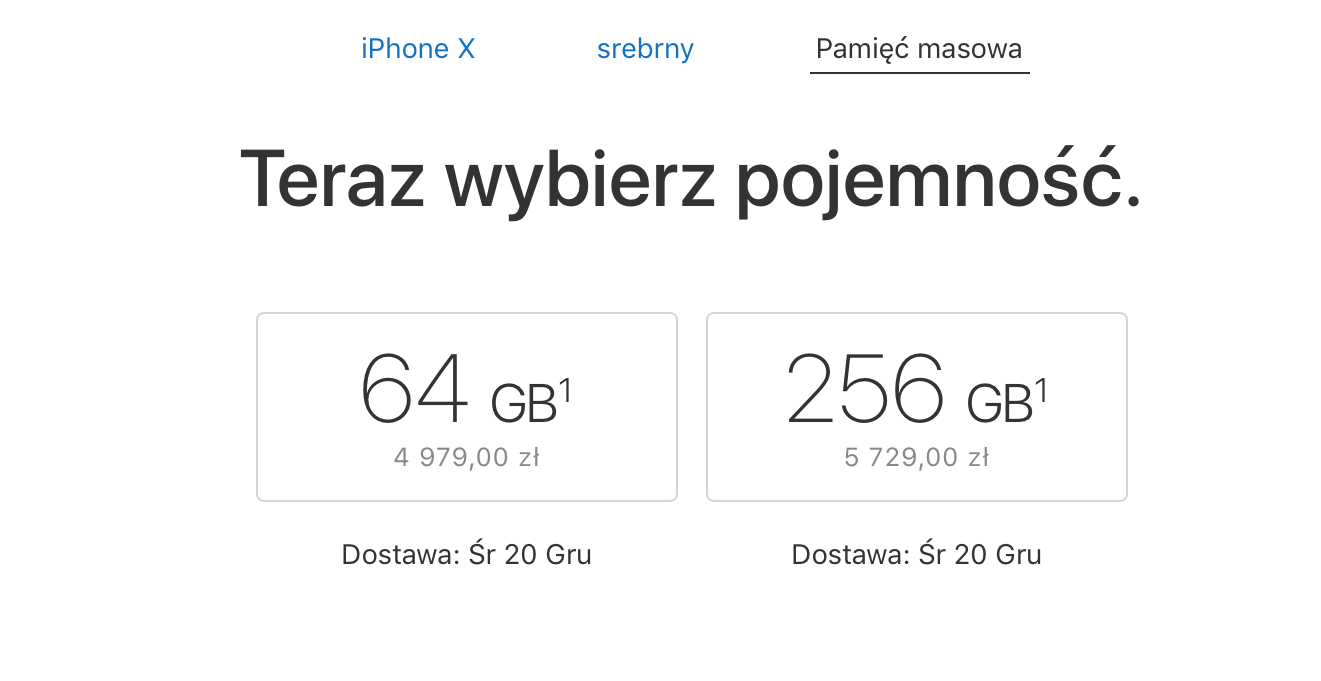Click the large 64 number
This screenshot has width=1321, height=681.
tap(414, 390)
